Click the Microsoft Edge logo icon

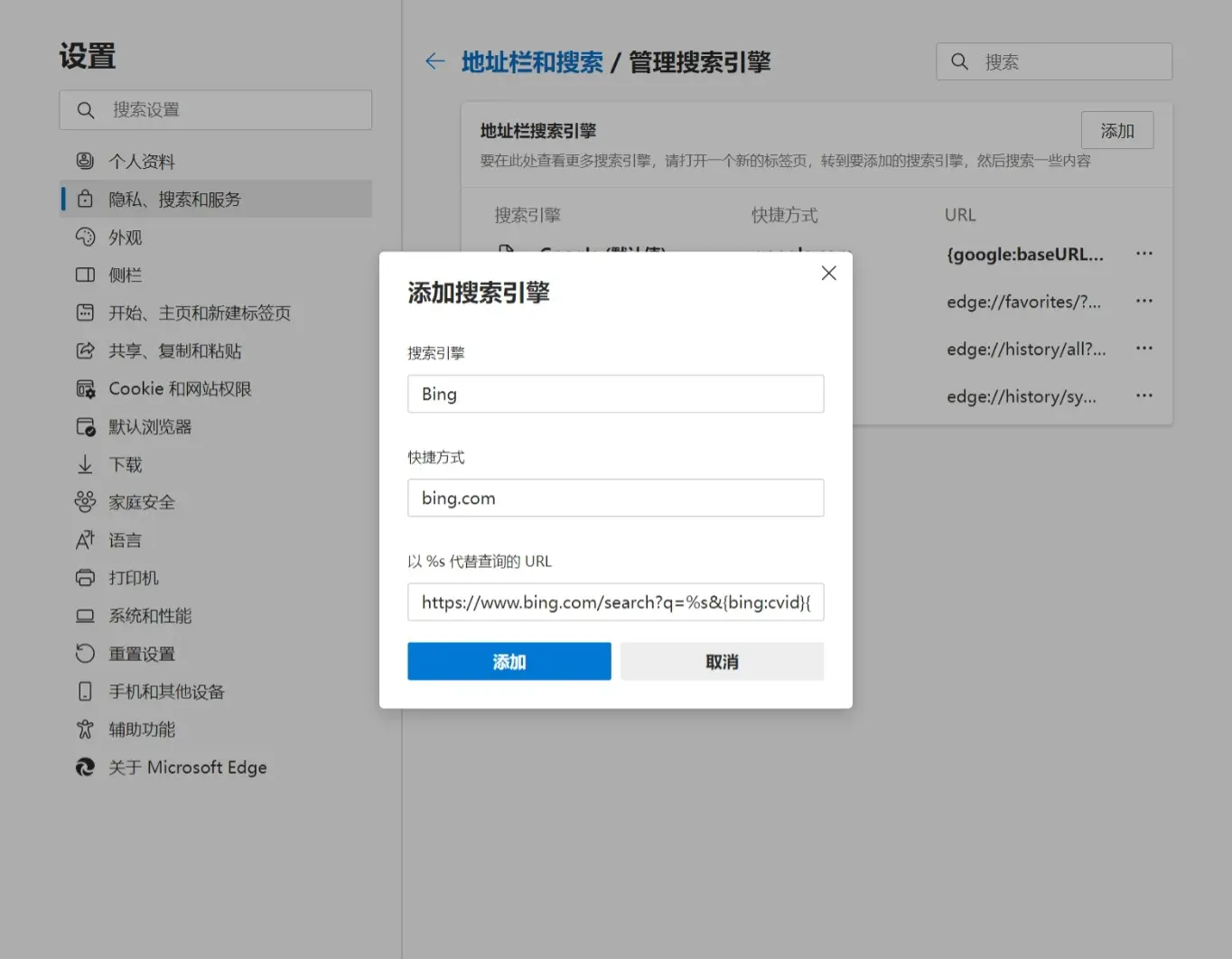(85, 767)
